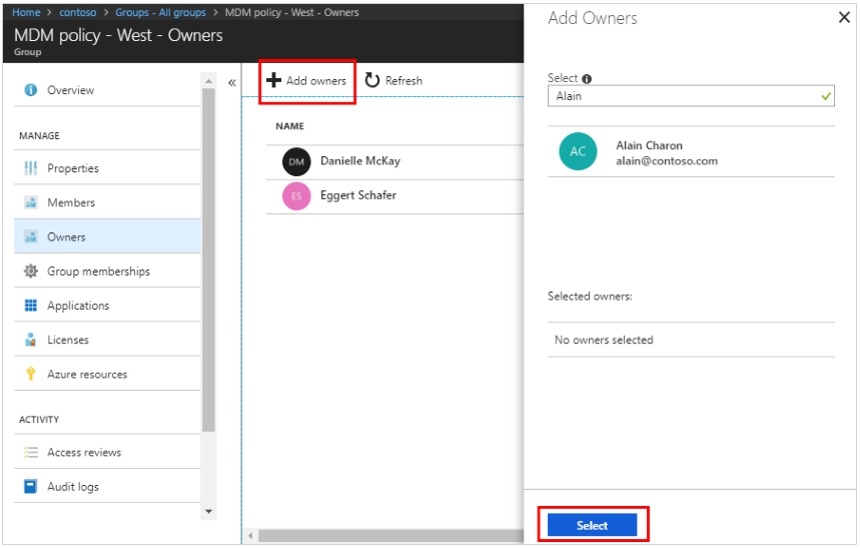Click the info icon beside Select label
This screenshot has height=548, width=860.
[587, 78]
